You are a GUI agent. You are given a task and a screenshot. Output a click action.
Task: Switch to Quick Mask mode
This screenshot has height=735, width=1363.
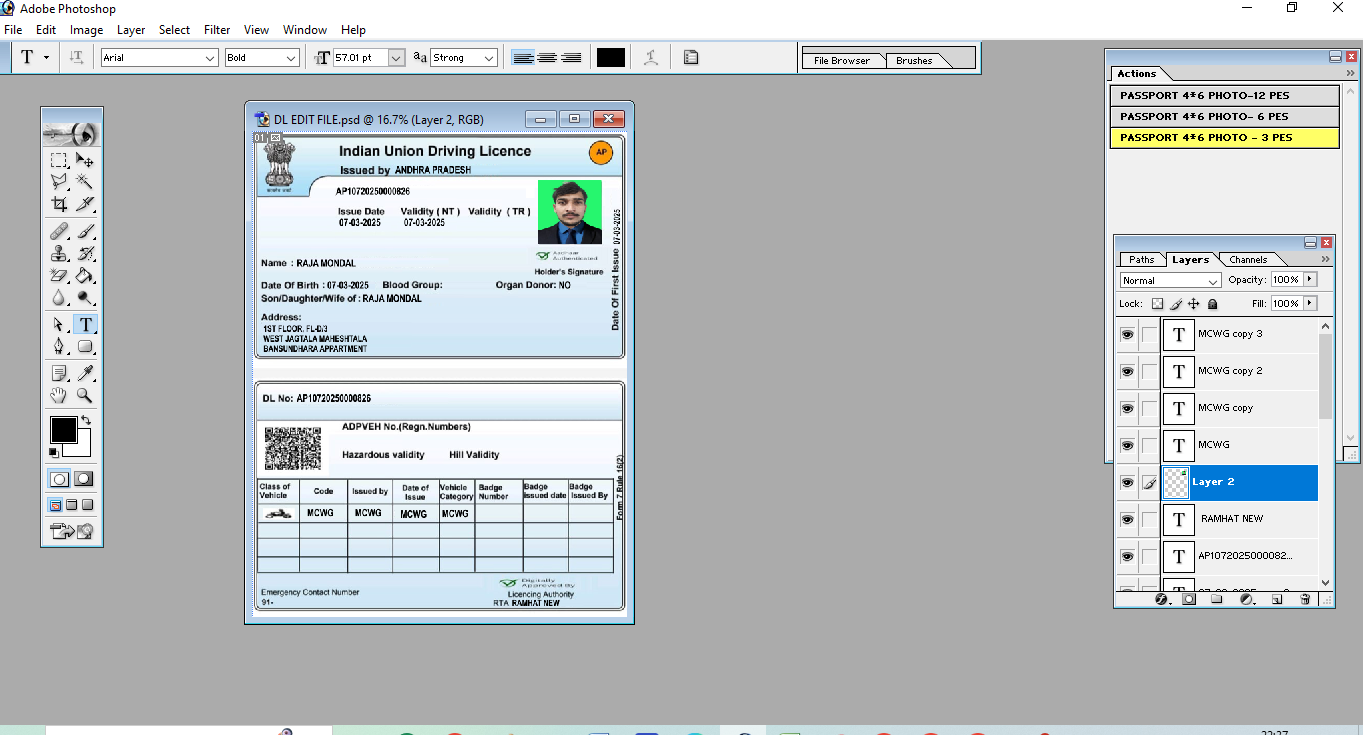[84, 479]
